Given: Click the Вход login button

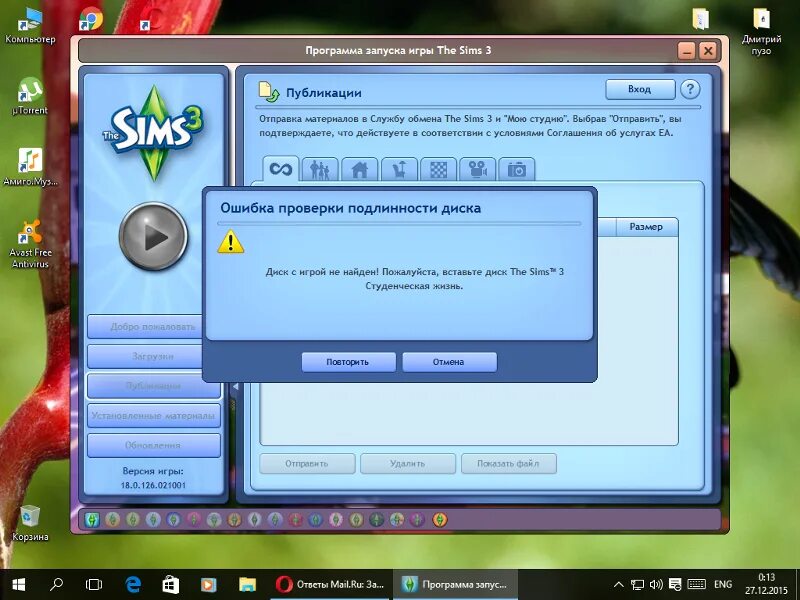Looking at the screenshot, I should 640,89.
